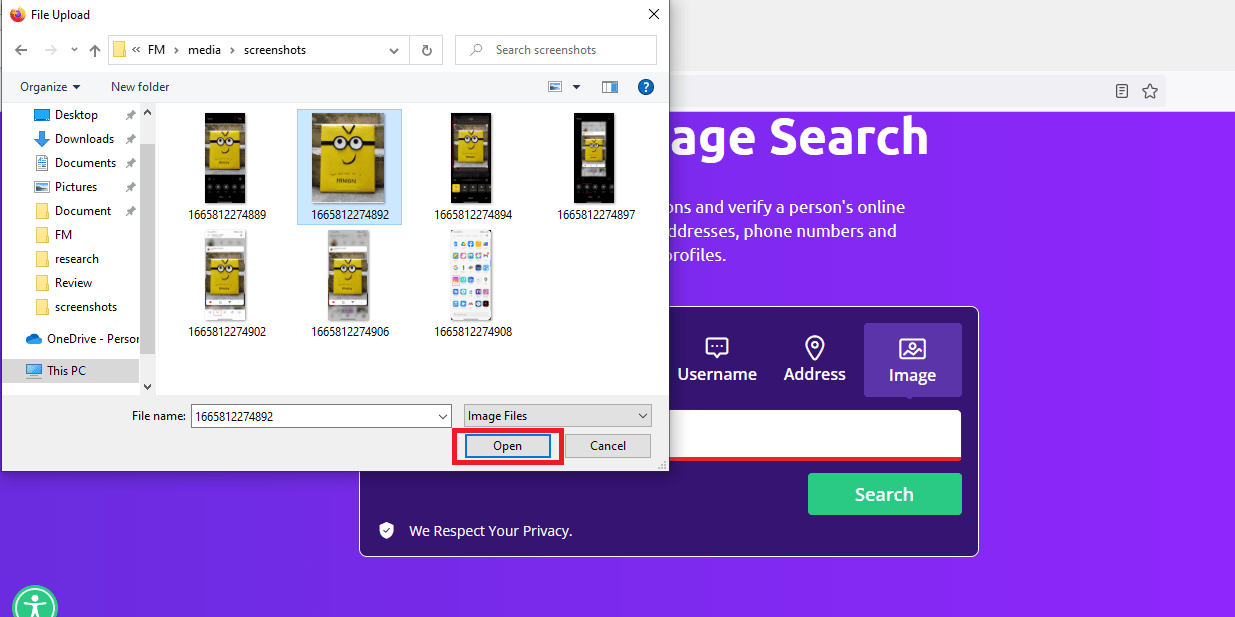Click the webpage image search input box

pos(815,435)
